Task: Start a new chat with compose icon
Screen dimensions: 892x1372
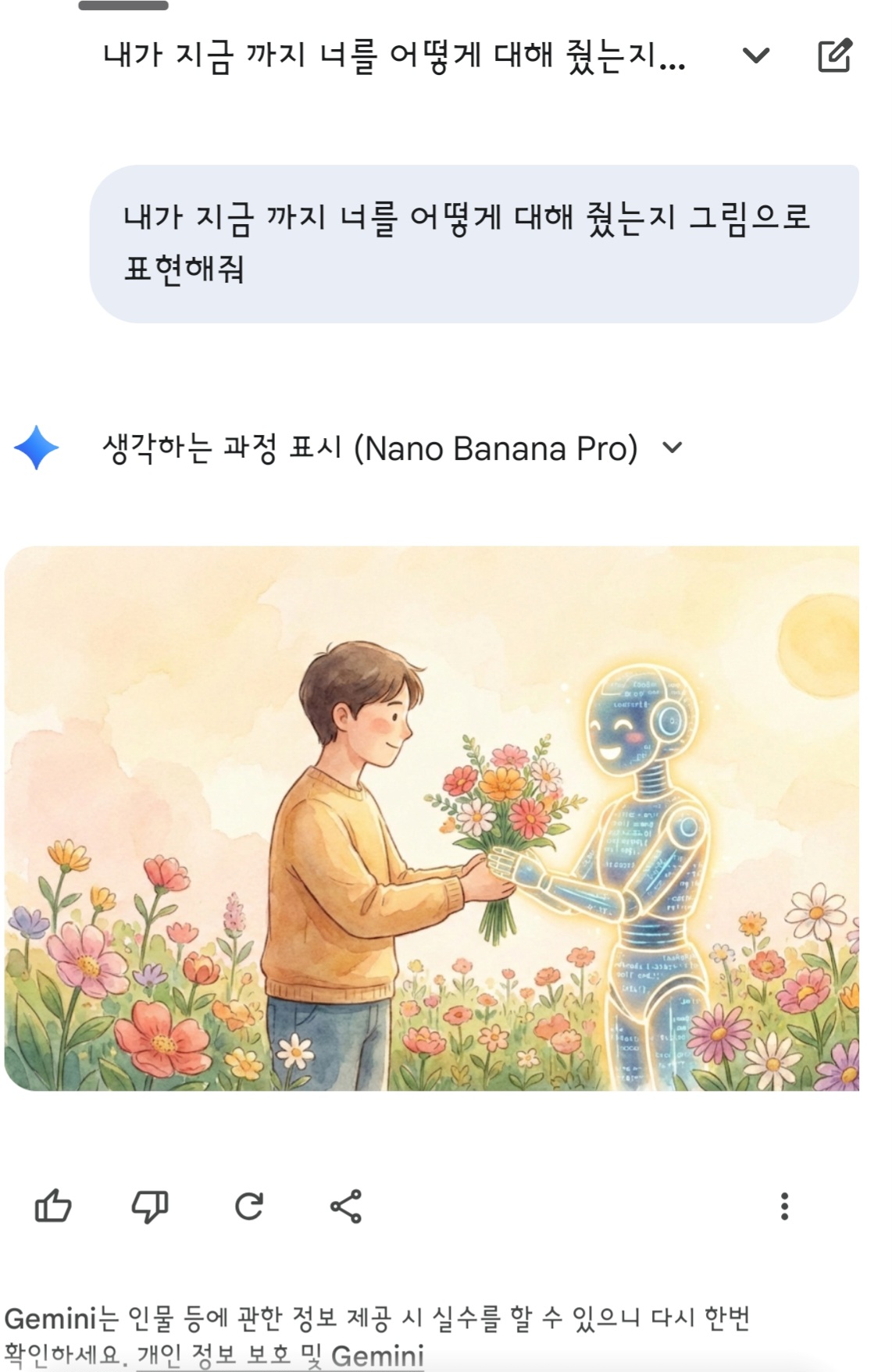Action: pos(834,55)
